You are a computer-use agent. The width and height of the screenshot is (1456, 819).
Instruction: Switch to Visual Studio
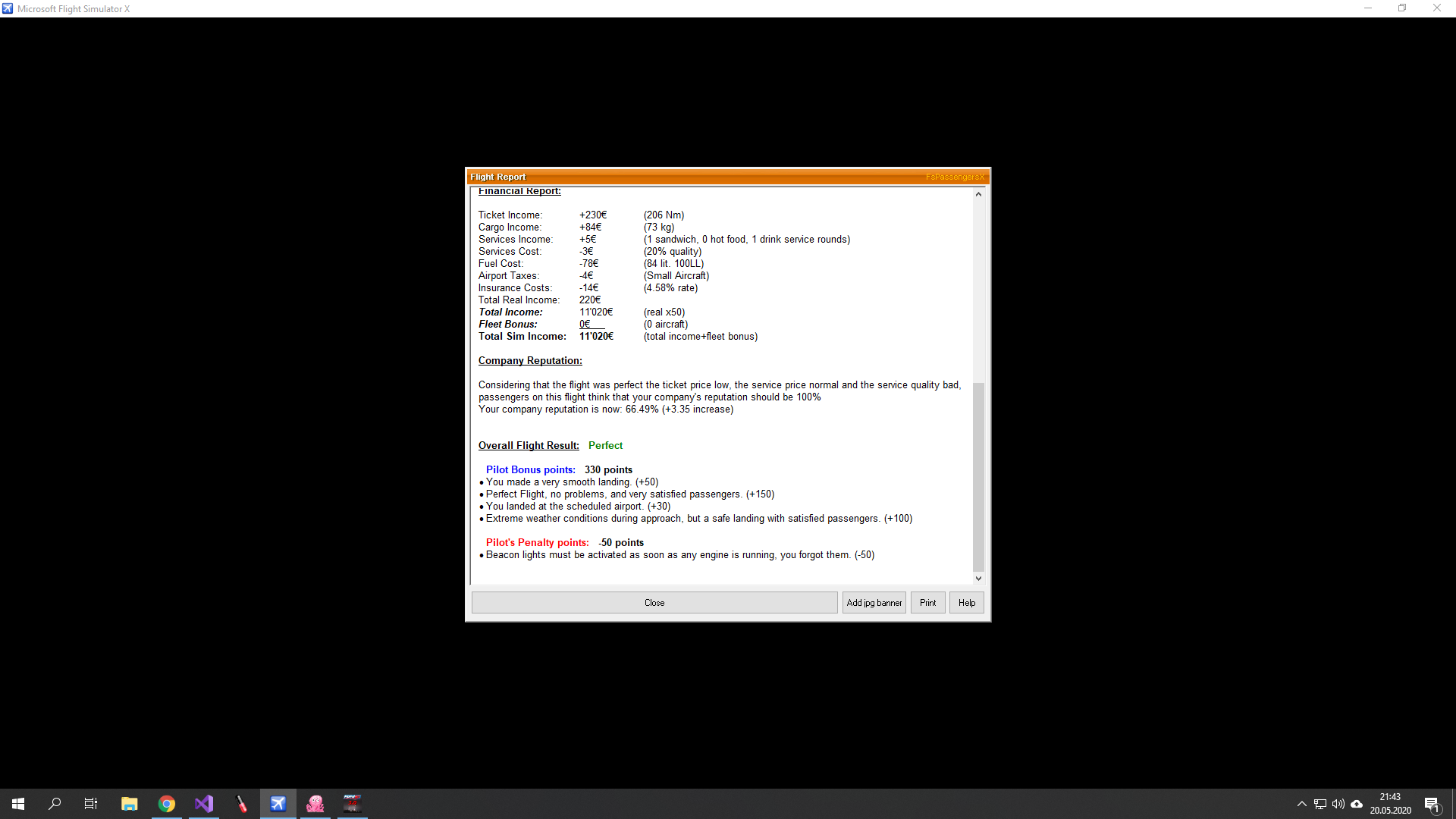(204, 804)
